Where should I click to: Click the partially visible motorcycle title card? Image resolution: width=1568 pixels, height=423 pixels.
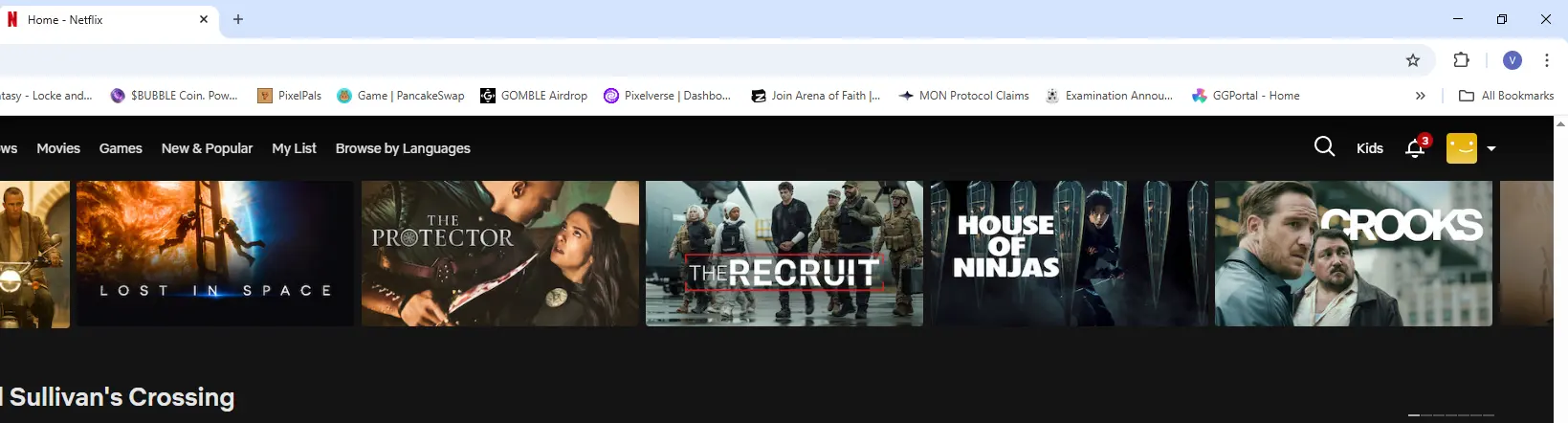[34, 254]
